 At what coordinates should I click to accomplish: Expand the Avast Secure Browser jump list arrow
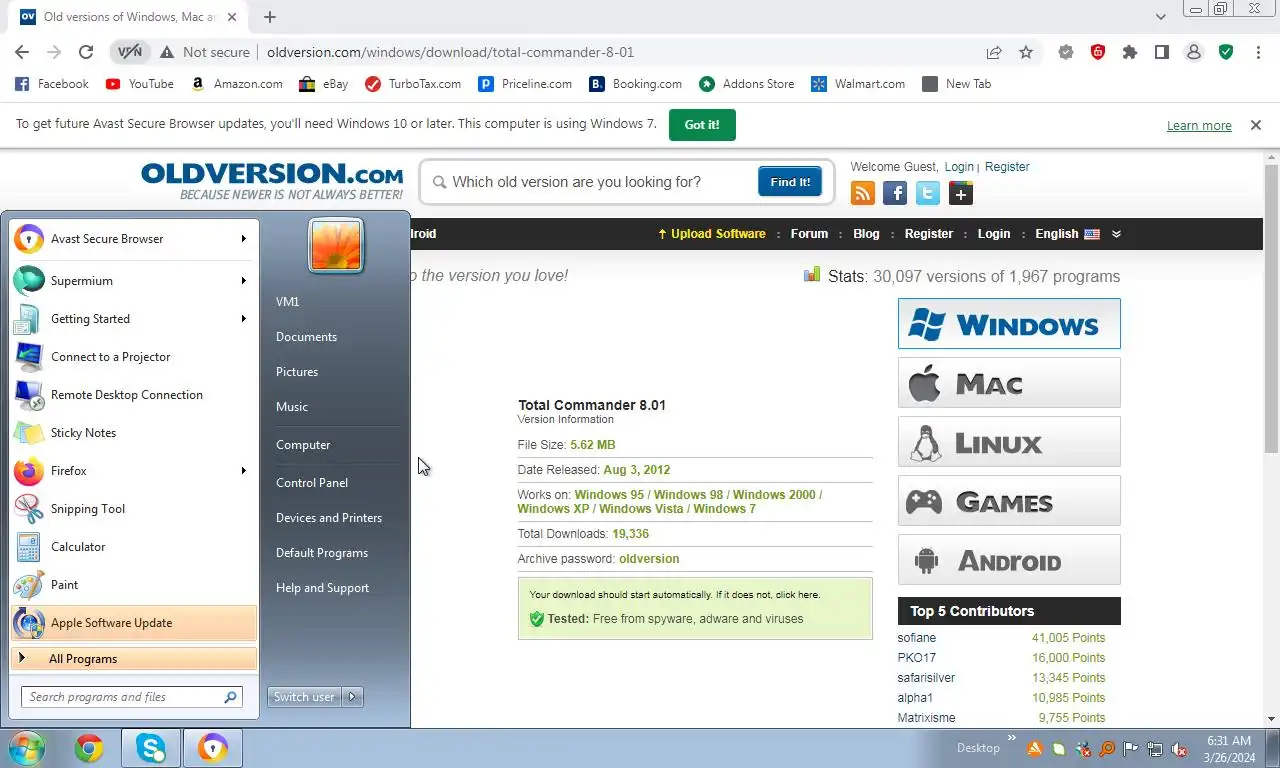243,239
